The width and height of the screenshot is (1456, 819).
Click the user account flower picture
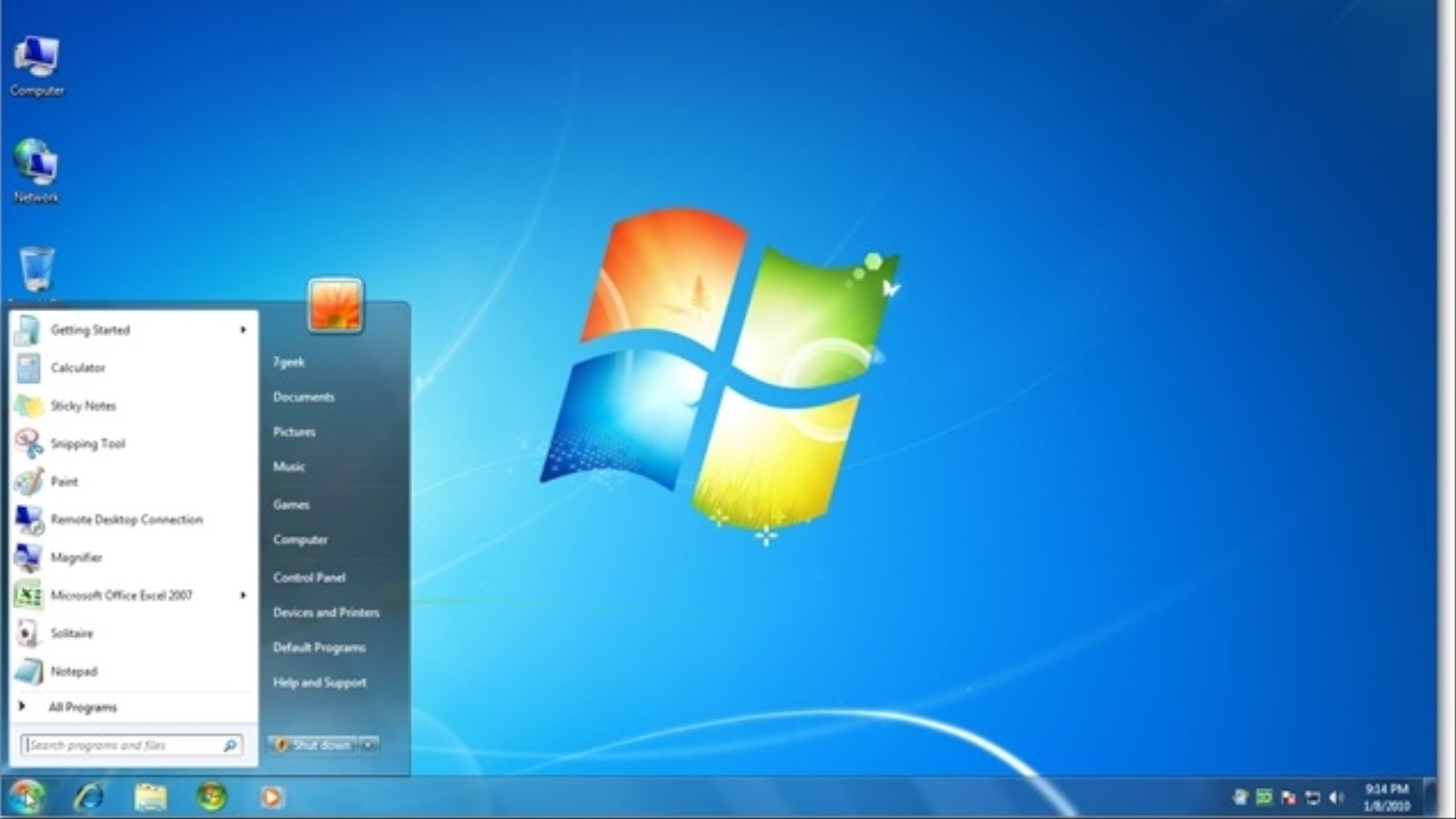click(335, 305)
